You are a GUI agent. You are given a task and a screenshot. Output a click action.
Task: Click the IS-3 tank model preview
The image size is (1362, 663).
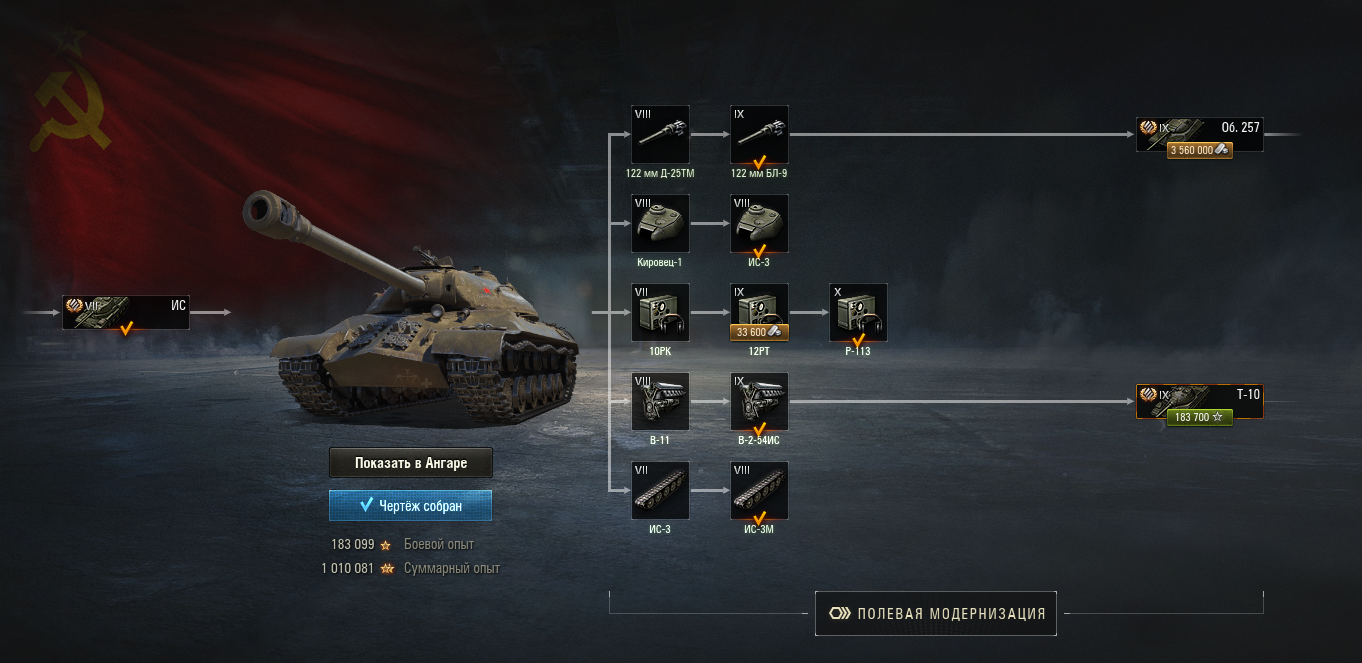[x=410, y=310]
